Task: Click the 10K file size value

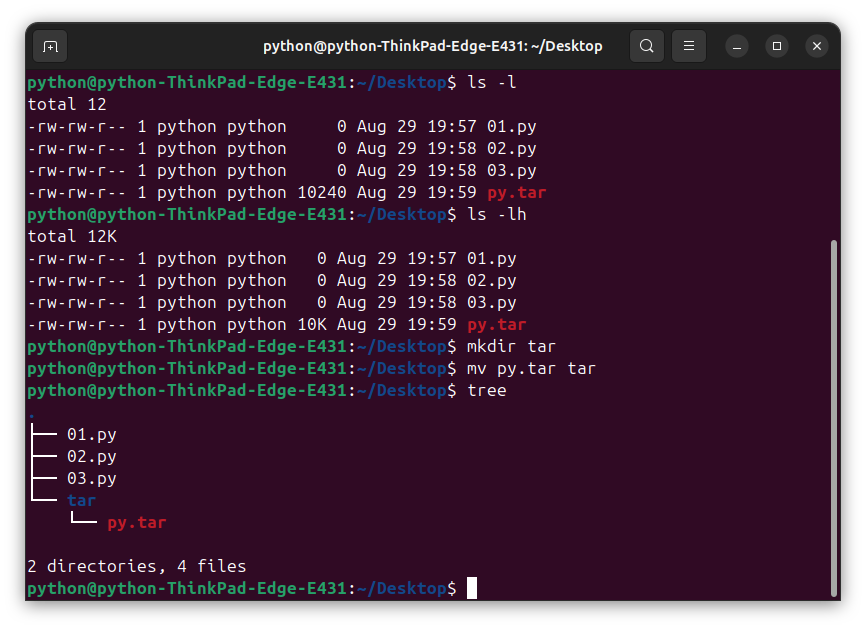Action: click(x=312, y=325)
